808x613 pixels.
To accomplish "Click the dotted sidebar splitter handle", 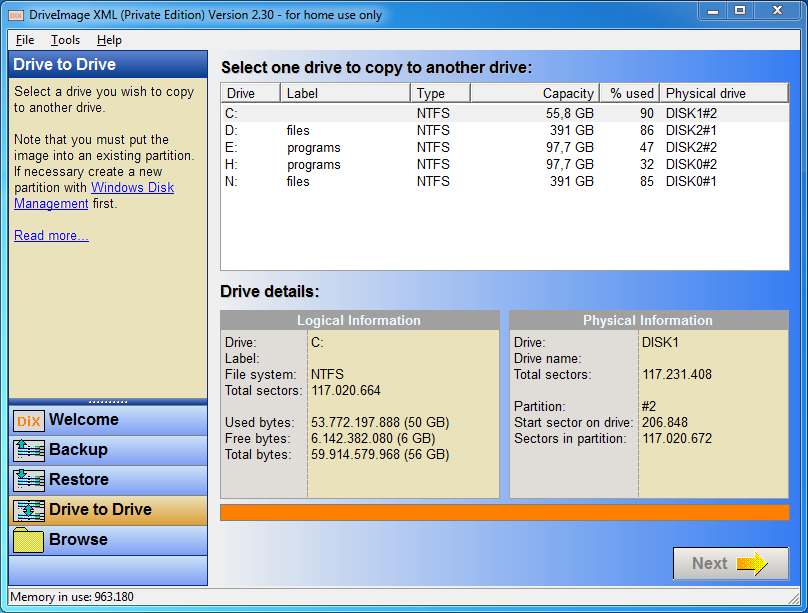I will 108,402.
